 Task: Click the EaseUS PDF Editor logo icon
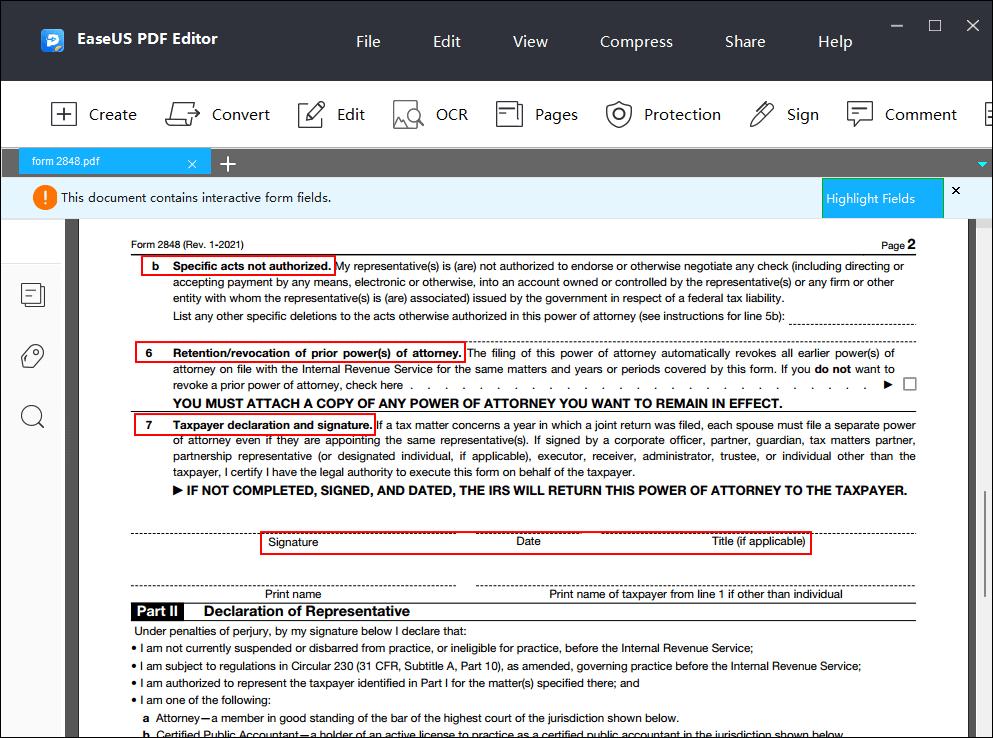tap(52, 41)
